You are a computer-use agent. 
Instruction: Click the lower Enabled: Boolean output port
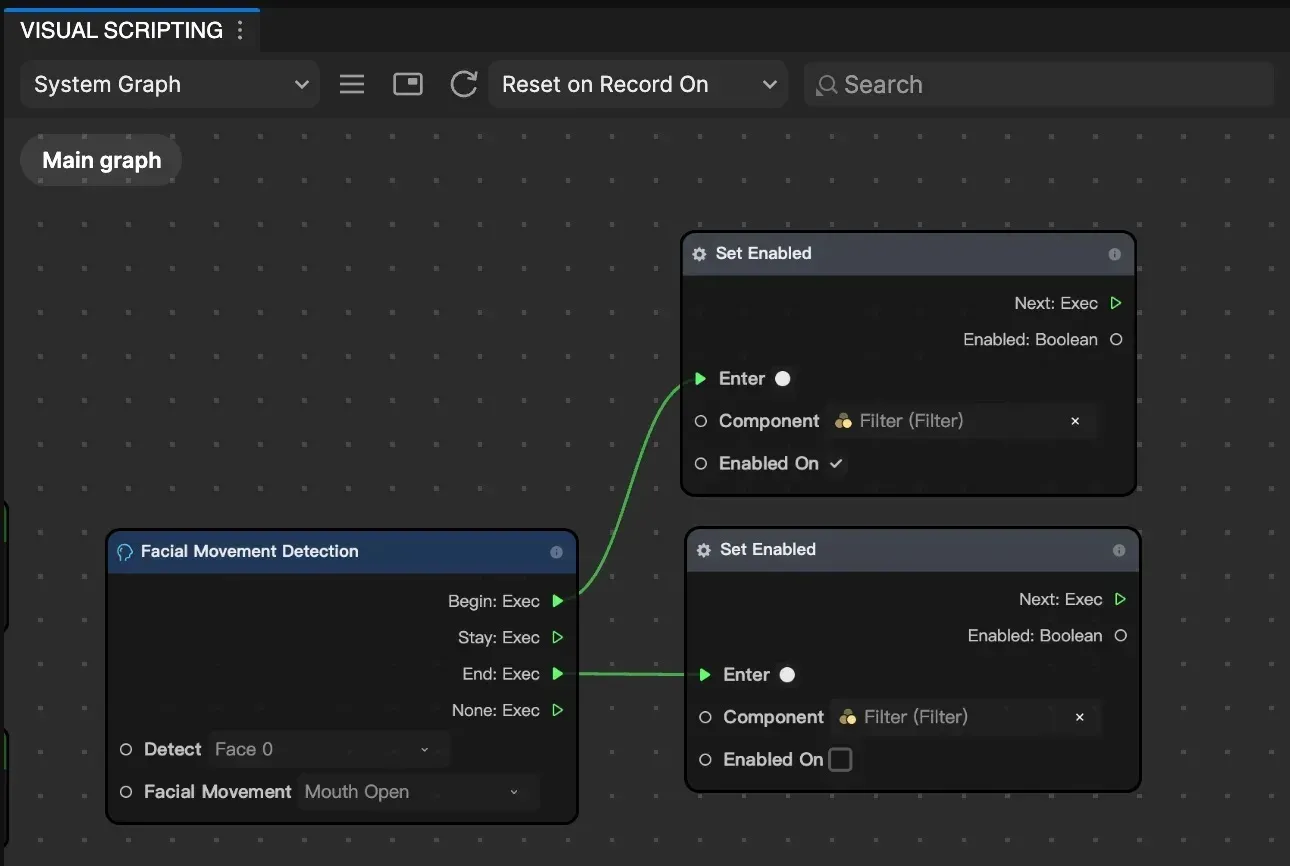(1120, 636)
